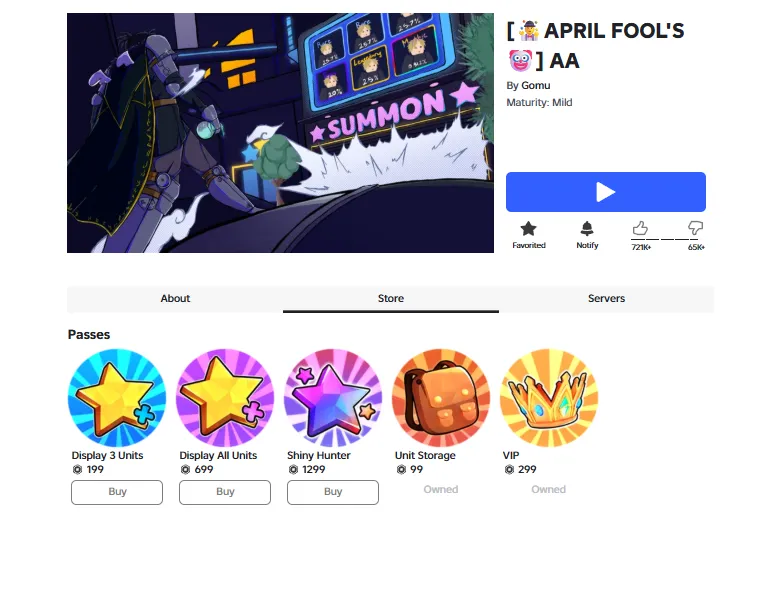Switch to the Servers tab

click(x=606, y=298)
